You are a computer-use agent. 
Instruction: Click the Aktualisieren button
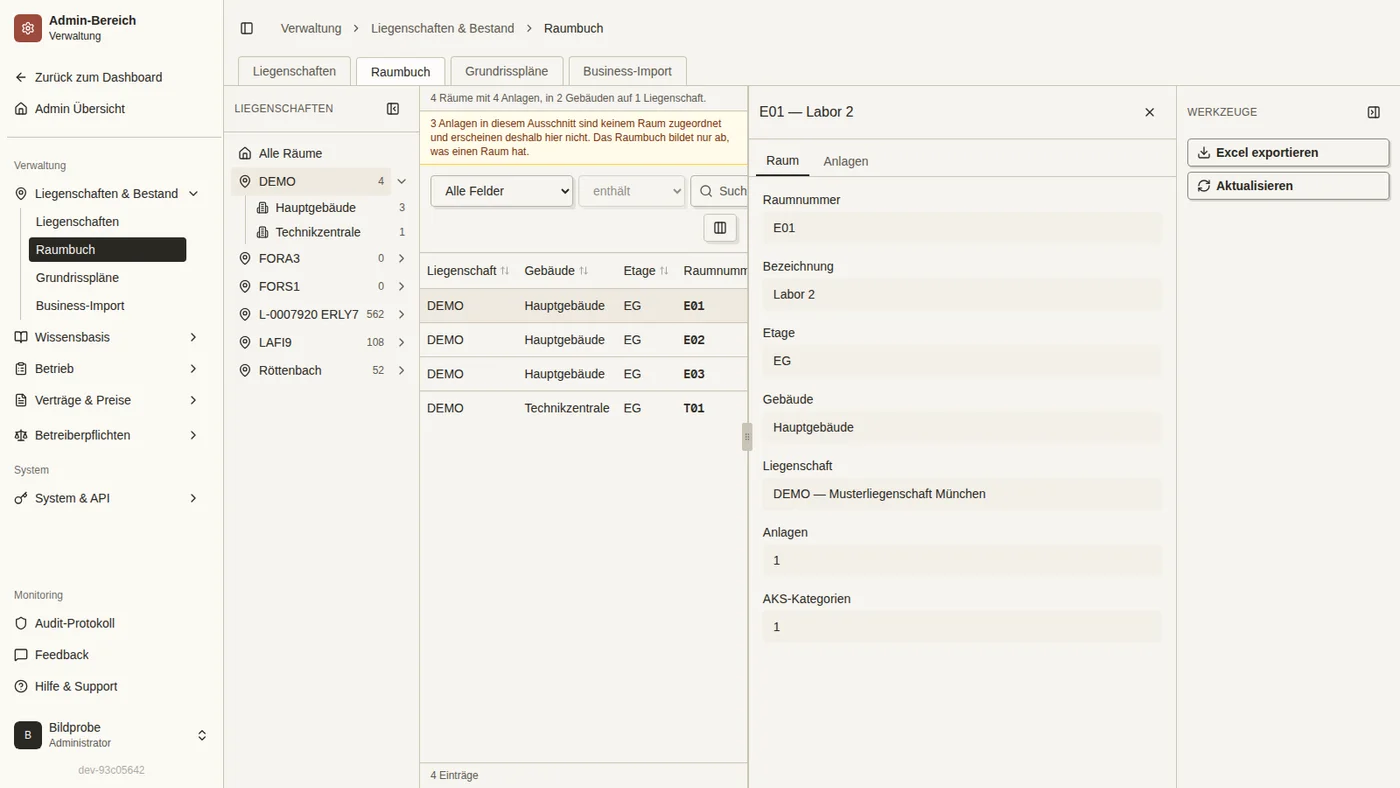click(1288, 186)
